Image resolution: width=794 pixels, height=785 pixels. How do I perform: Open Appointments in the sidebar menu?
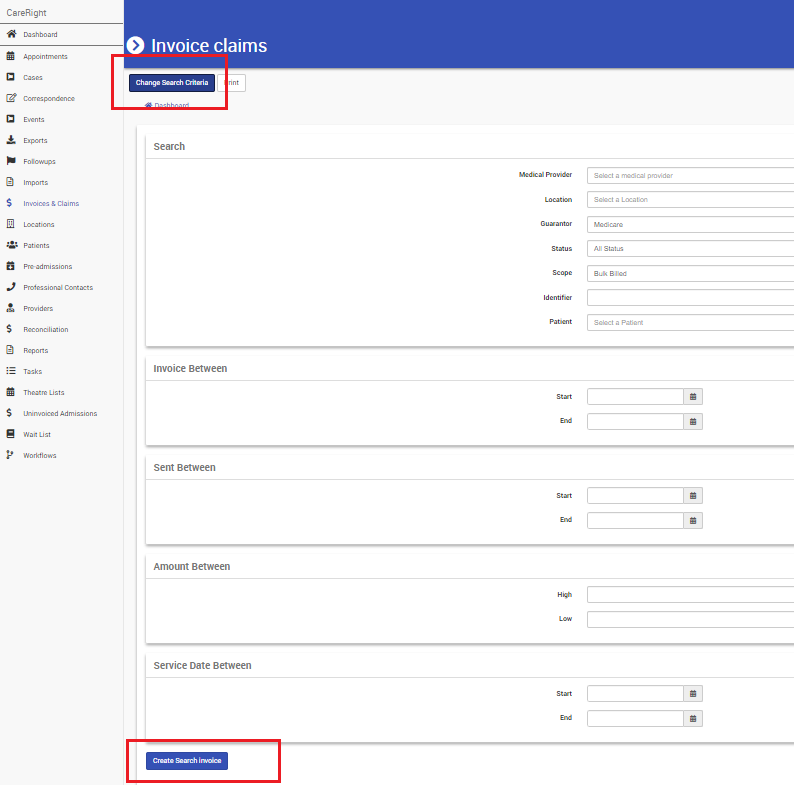45,56
